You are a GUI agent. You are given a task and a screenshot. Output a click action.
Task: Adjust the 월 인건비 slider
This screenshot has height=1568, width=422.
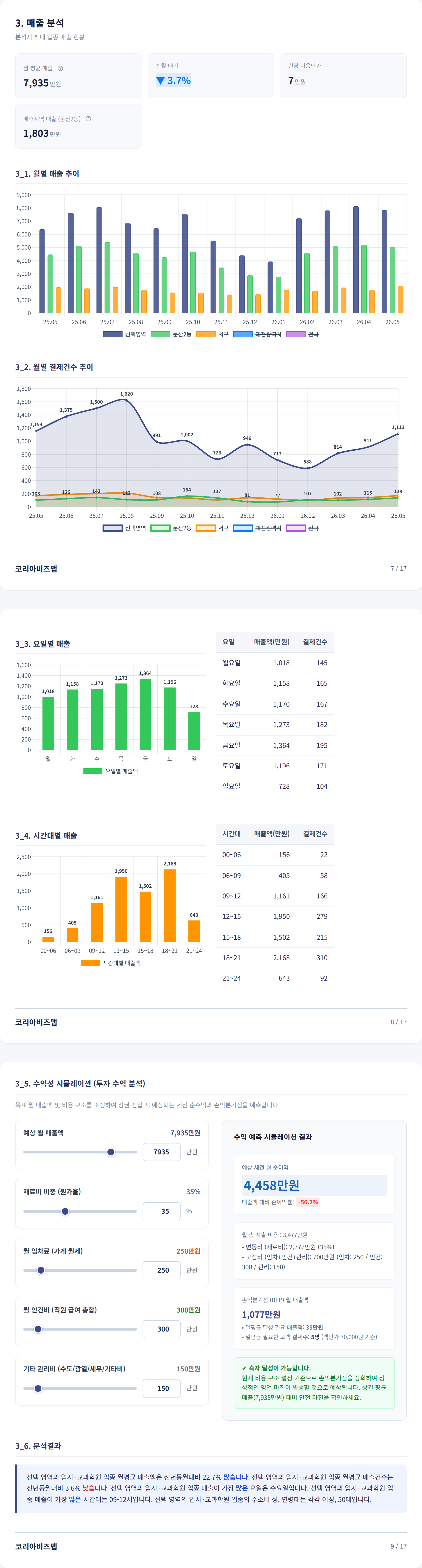[x=80, y=1329]
